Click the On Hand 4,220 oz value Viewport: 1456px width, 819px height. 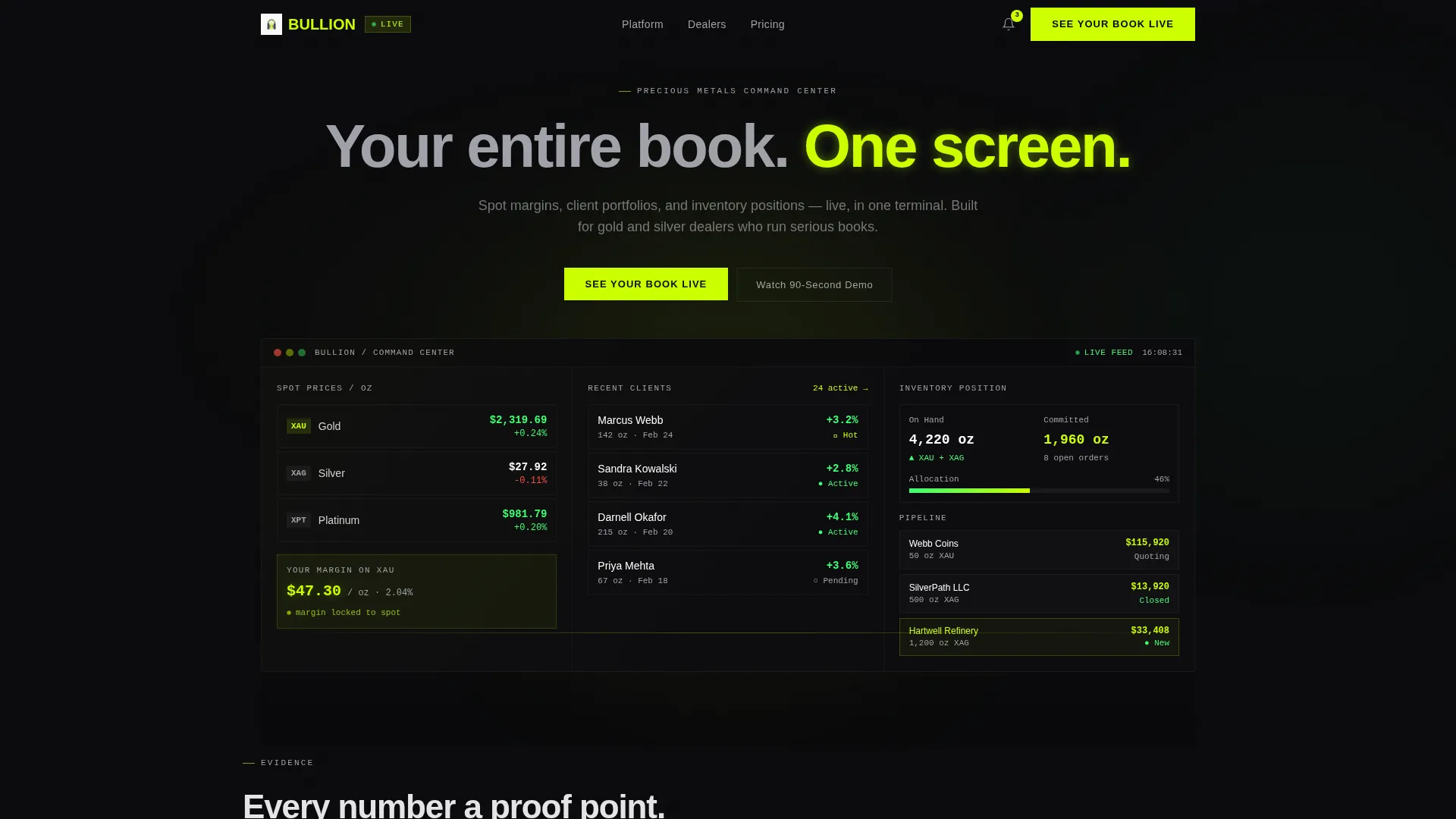point(941,440)
